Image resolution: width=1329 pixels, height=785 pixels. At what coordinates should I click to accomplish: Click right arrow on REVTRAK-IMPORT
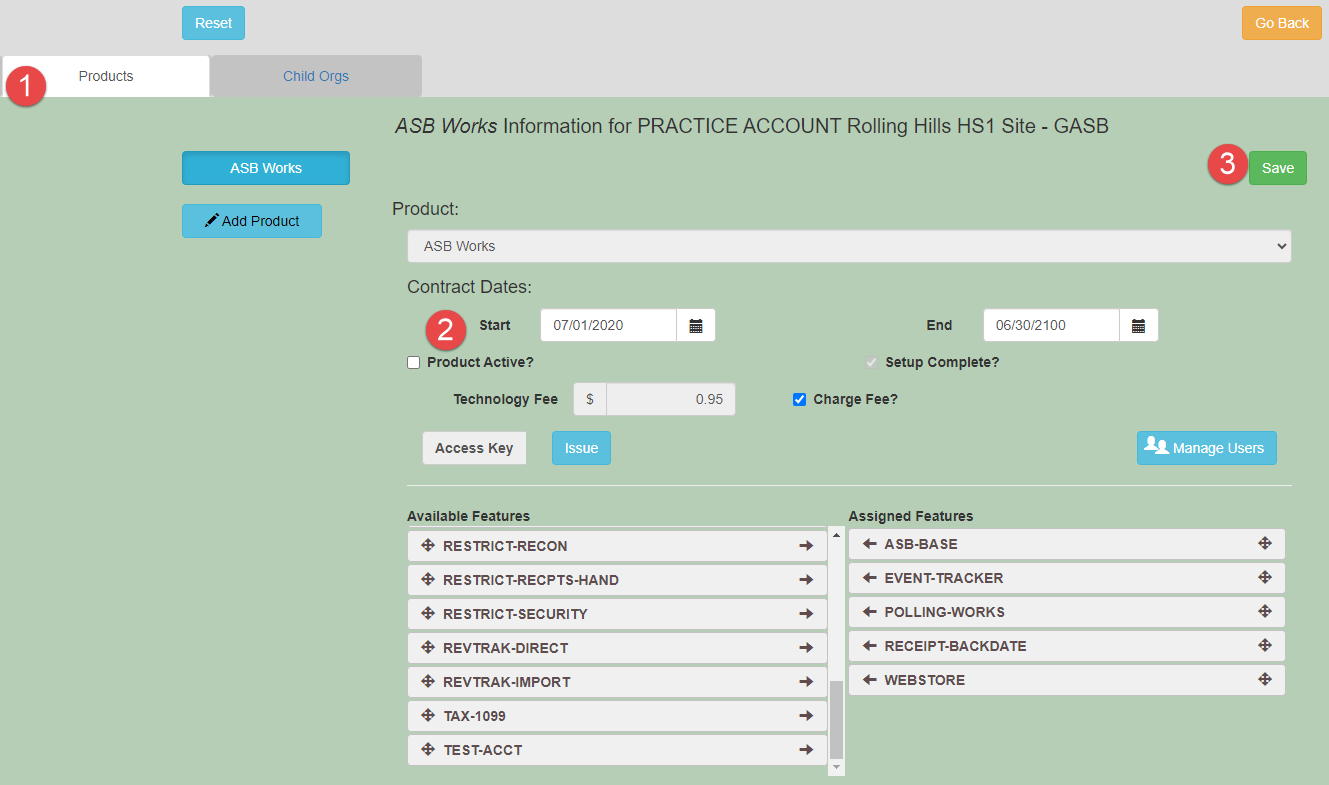coord(806,682)
